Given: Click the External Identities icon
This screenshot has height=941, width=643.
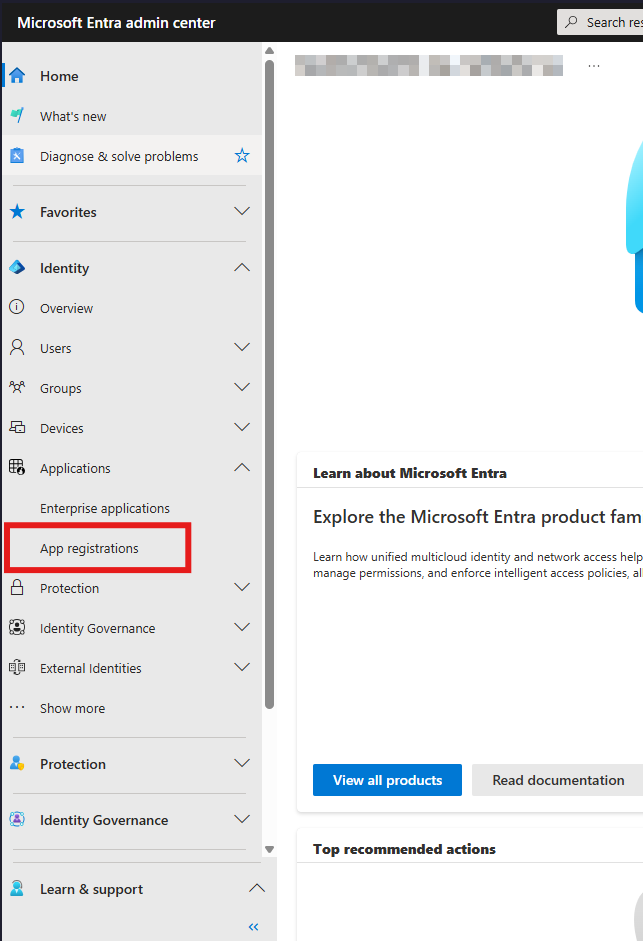Looking at the screenshot, I should pyautogui.click(x=17, y=667).
